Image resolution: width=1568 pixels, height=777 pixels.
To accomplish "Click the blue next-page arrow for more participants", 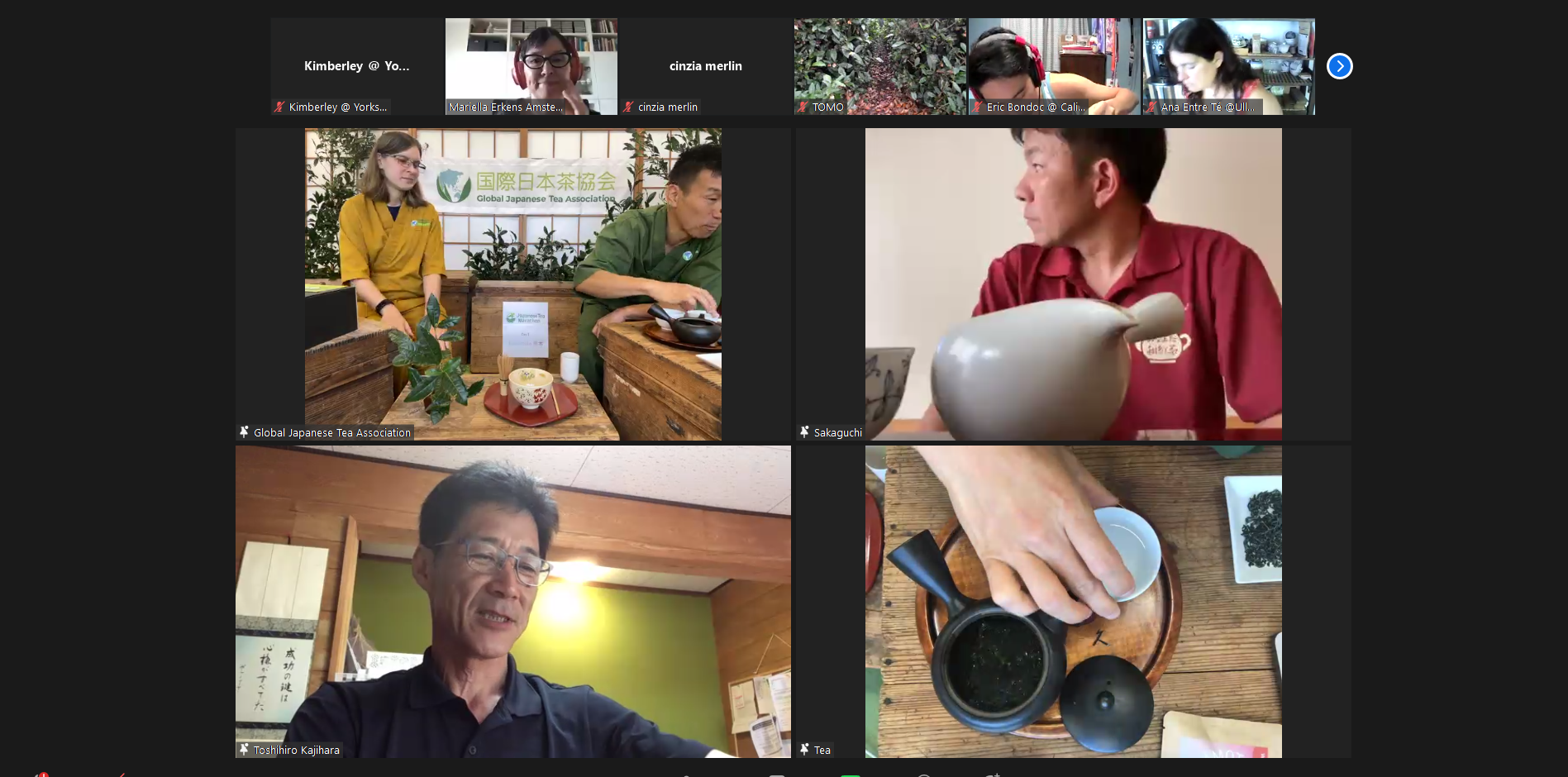I will pyautogui.click(x=1339, y=66).
